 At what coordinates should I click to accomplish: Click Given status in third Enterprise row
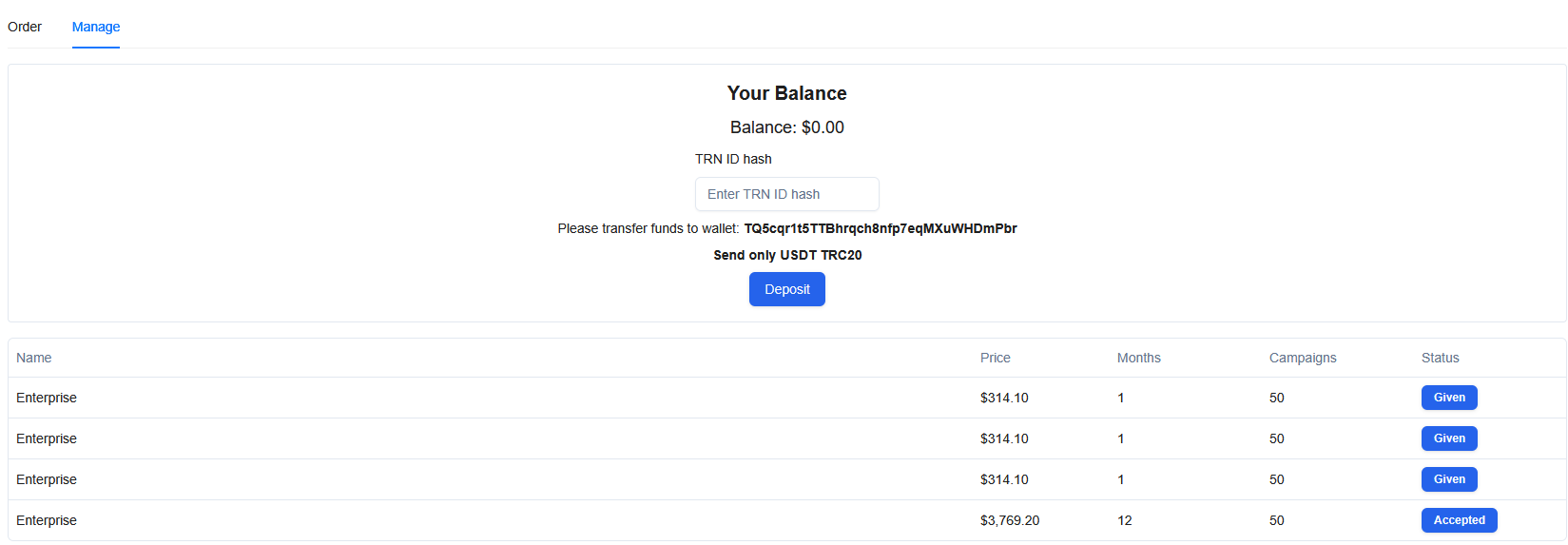coord(1448,479)
